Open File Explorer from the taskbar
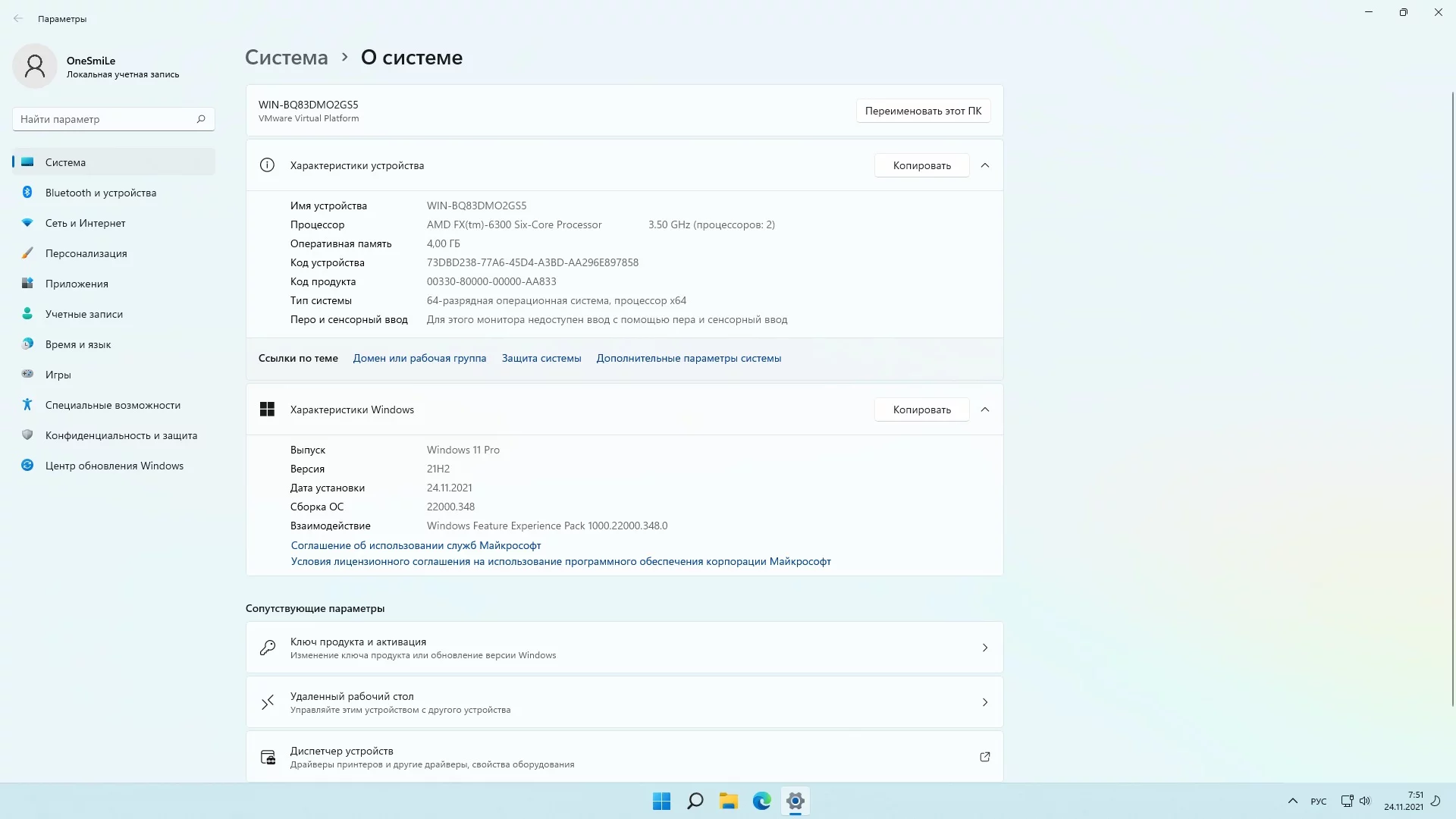Screen dimensions: 1456x819 point(728,801)
